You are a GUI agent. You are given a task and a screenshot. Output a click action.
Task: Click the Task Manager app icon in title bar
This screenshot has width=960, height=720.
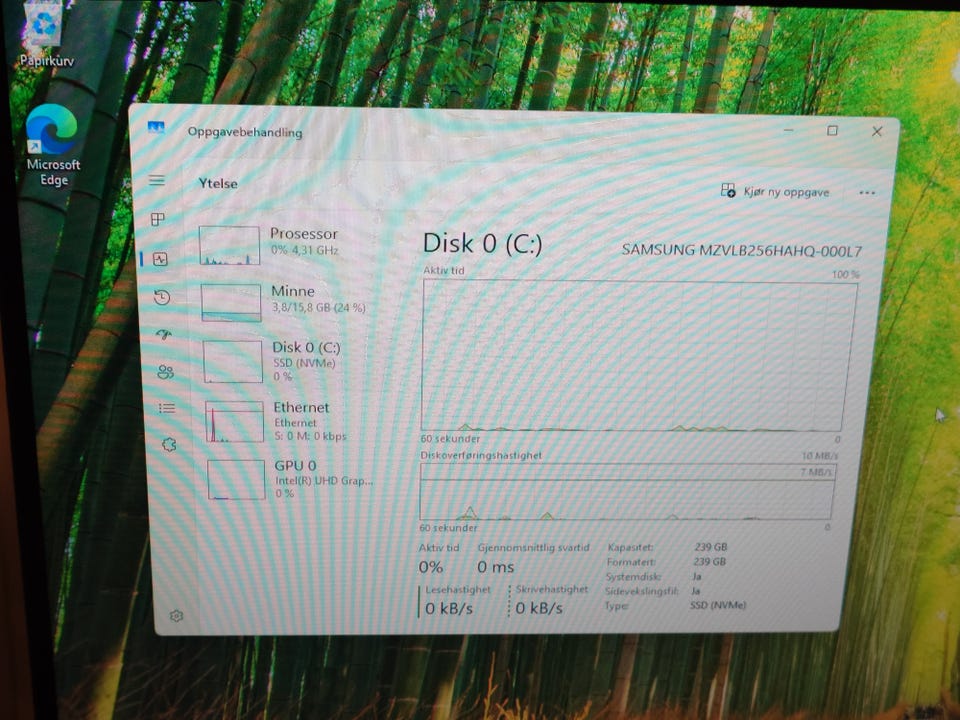point(156,128)
